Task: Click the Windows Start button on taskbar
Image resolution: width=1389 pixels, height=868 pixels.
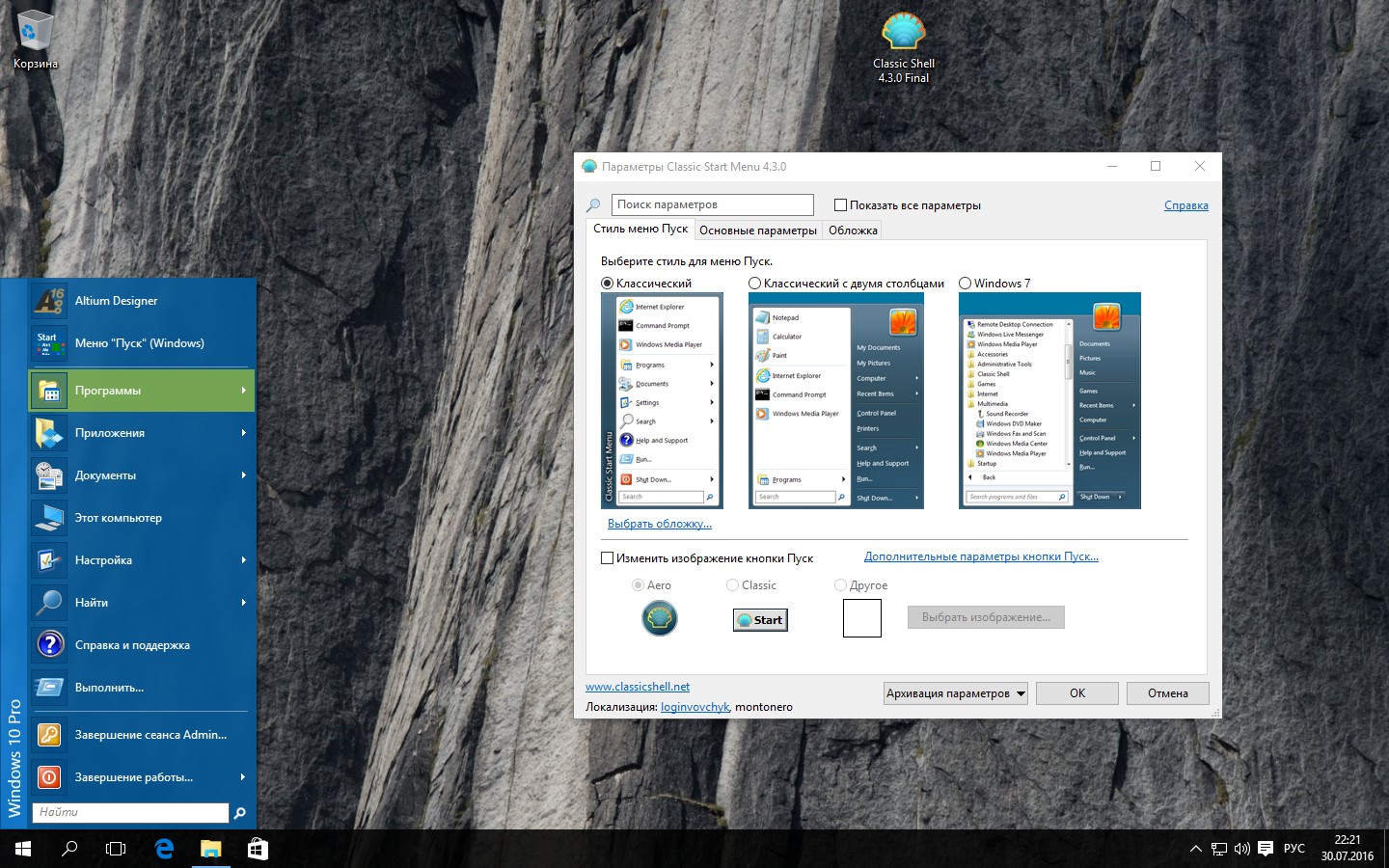Action: 23,849
